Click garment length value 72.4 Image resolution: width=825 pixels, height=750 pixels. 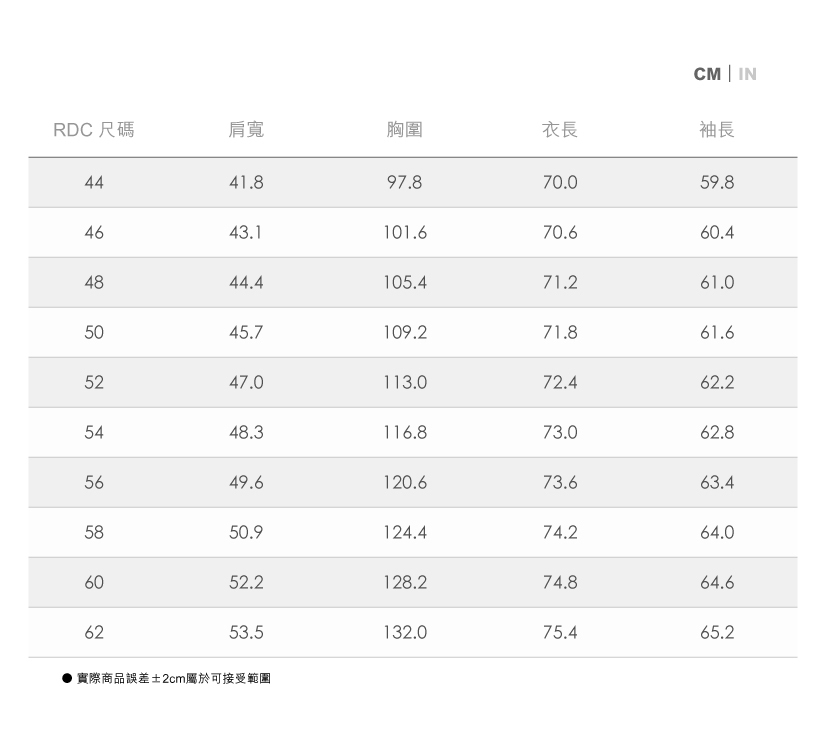click(560, 383)
